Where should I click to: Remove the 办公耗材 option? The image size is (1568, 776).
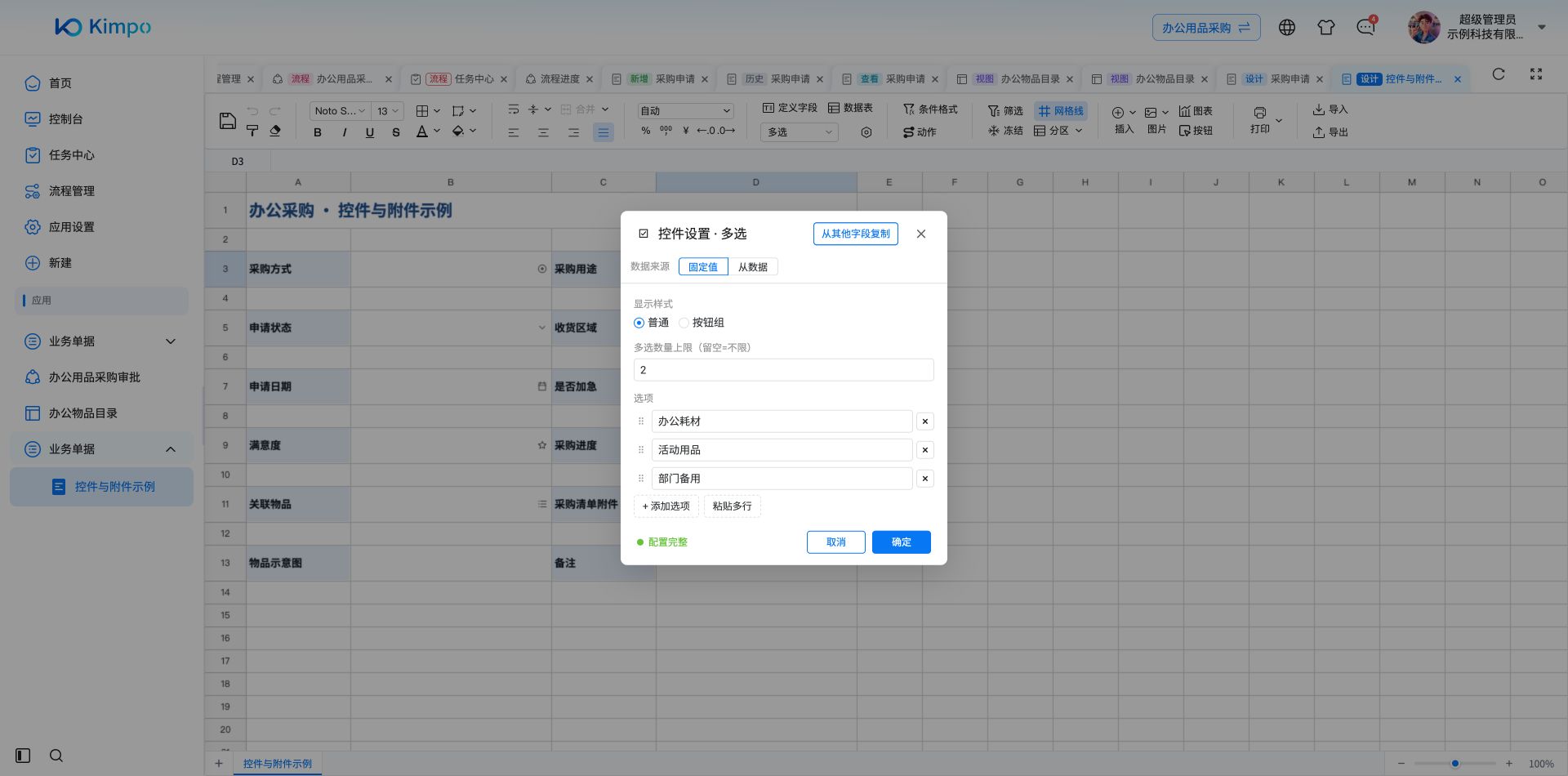coord(925,421)
